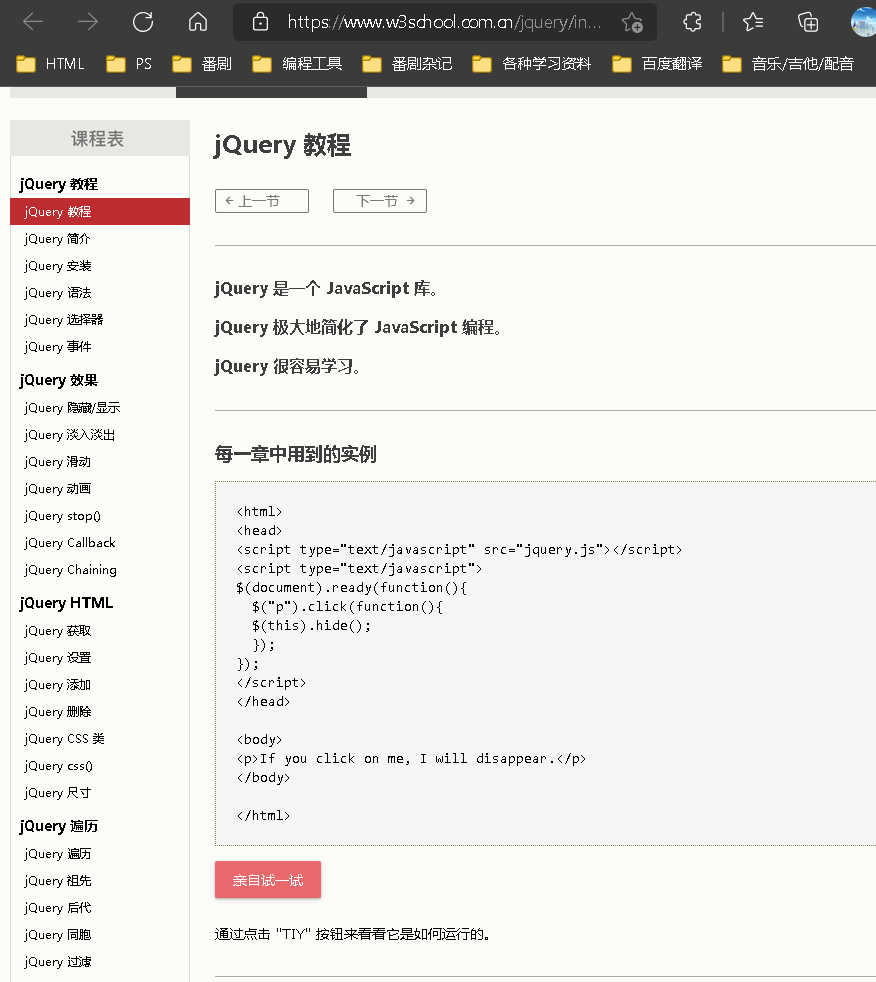Open the jQuery 遍历 link under the 遍历 heading
The height and width of the screenshot is (982, 876).
[x=58, y=854]
